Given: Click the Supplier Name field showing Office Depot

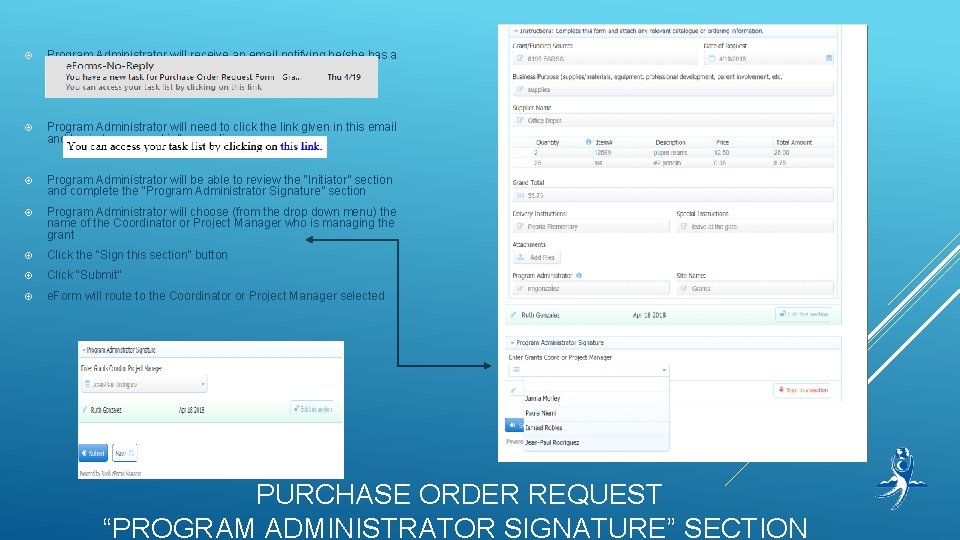Looking at the screenshot, I should click(672, 121).
